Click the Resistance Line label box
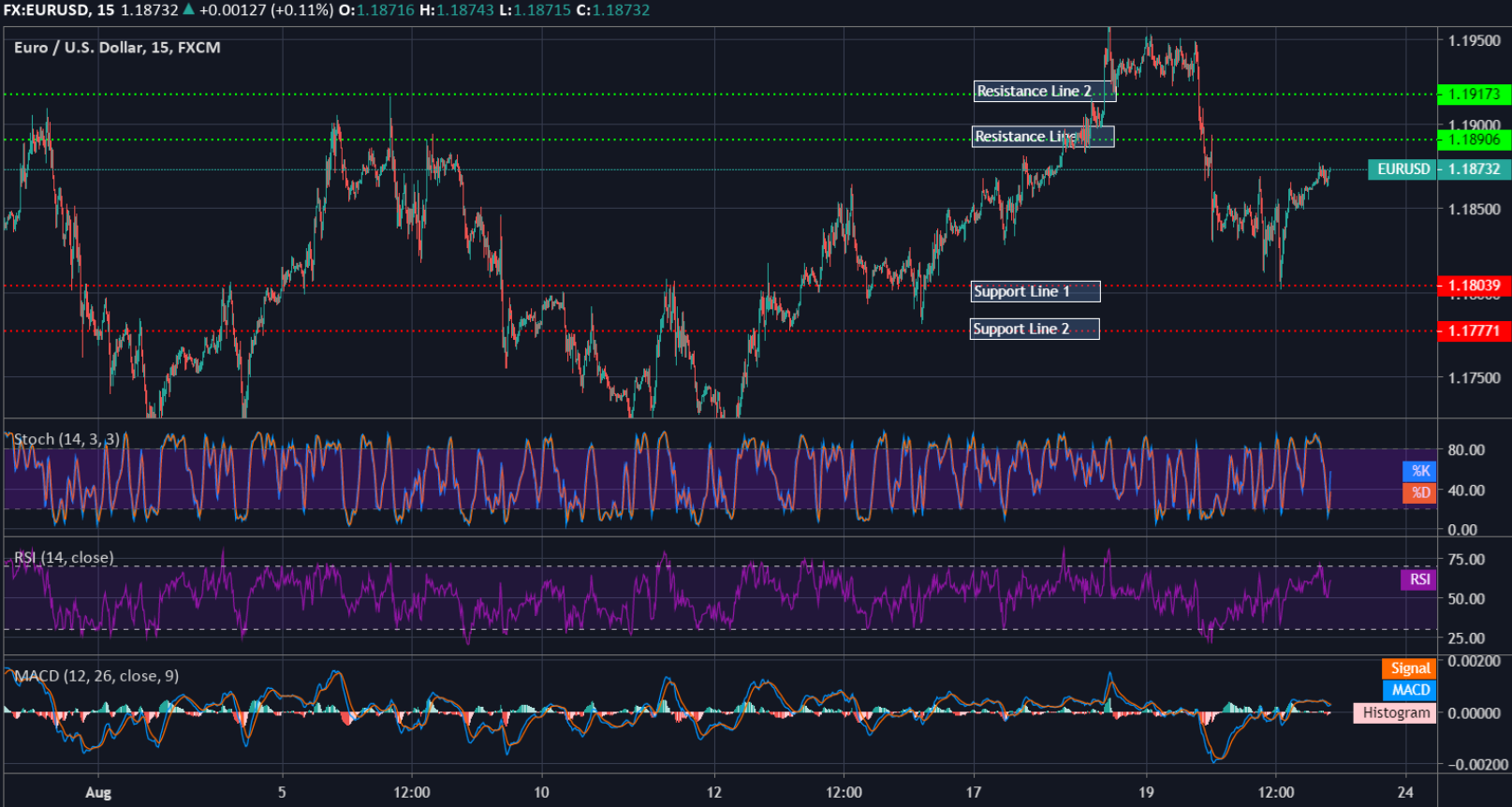 point(1043,137)
